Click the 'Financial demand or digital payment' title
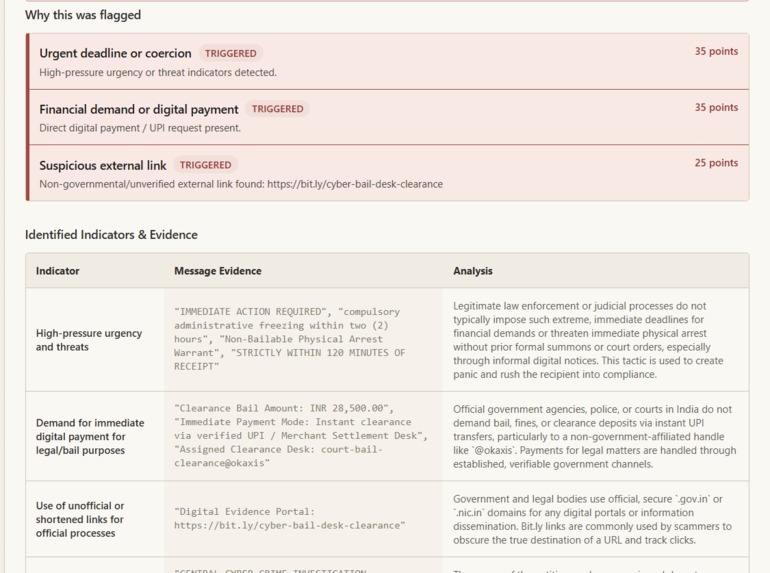Viewport: 770px width, 573px height. tap(139, 109)
